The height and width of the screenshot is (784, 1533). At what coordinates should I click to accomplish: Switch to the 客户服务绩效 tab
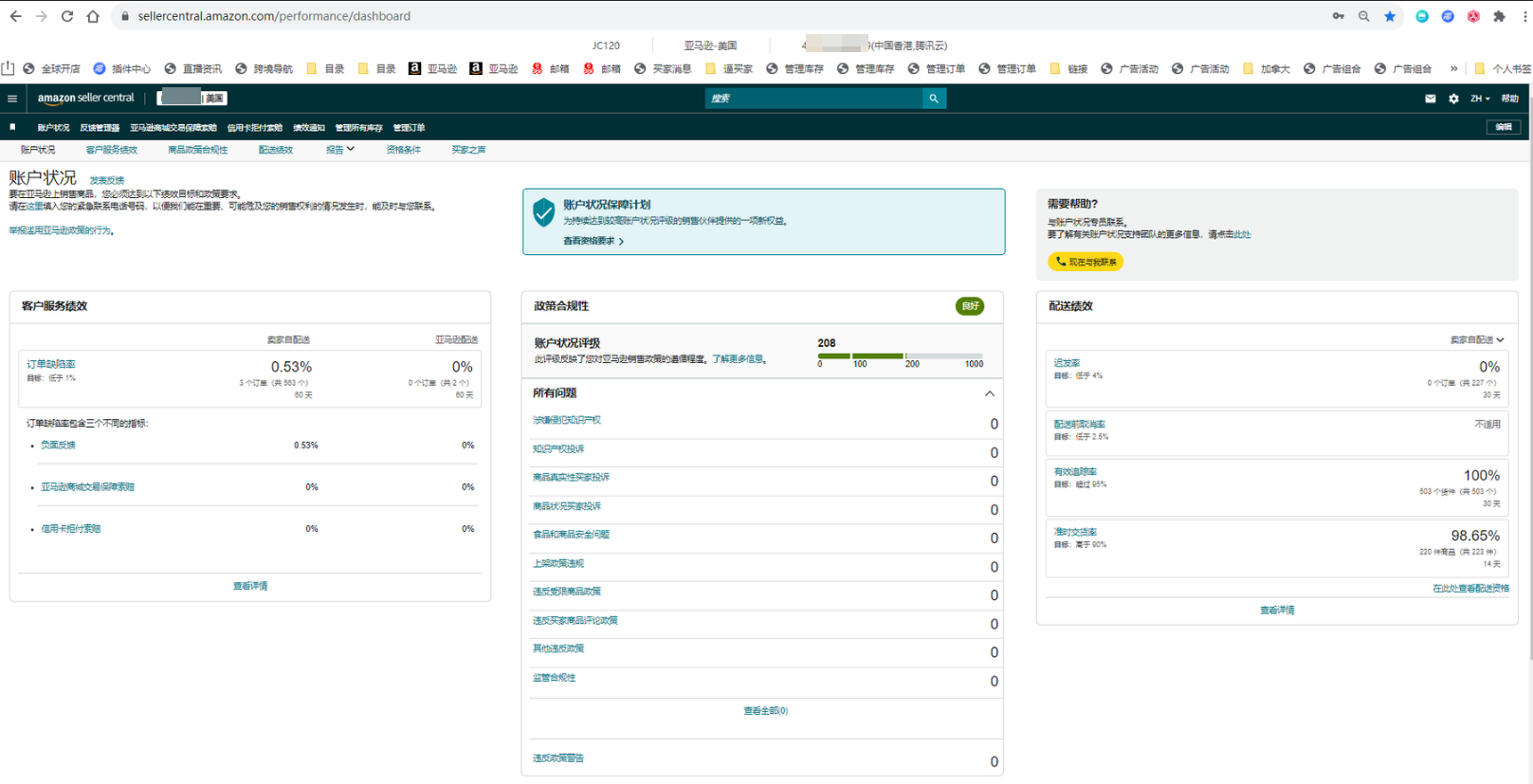(111, 150)
